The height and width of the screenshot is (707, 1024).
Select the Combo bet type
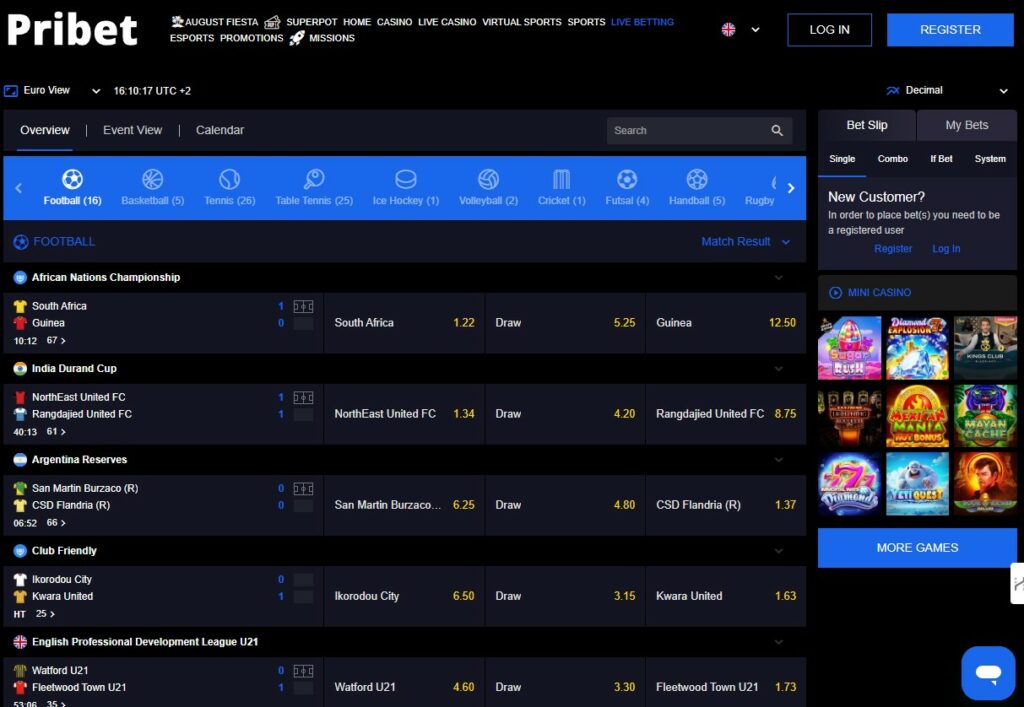893,159
